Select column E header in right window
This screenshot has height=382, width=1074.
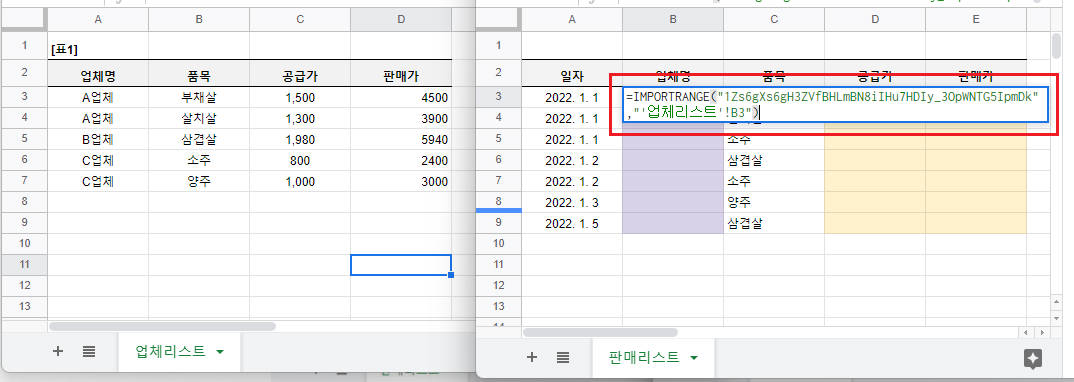pyautogui.click(x=976, y=20)
